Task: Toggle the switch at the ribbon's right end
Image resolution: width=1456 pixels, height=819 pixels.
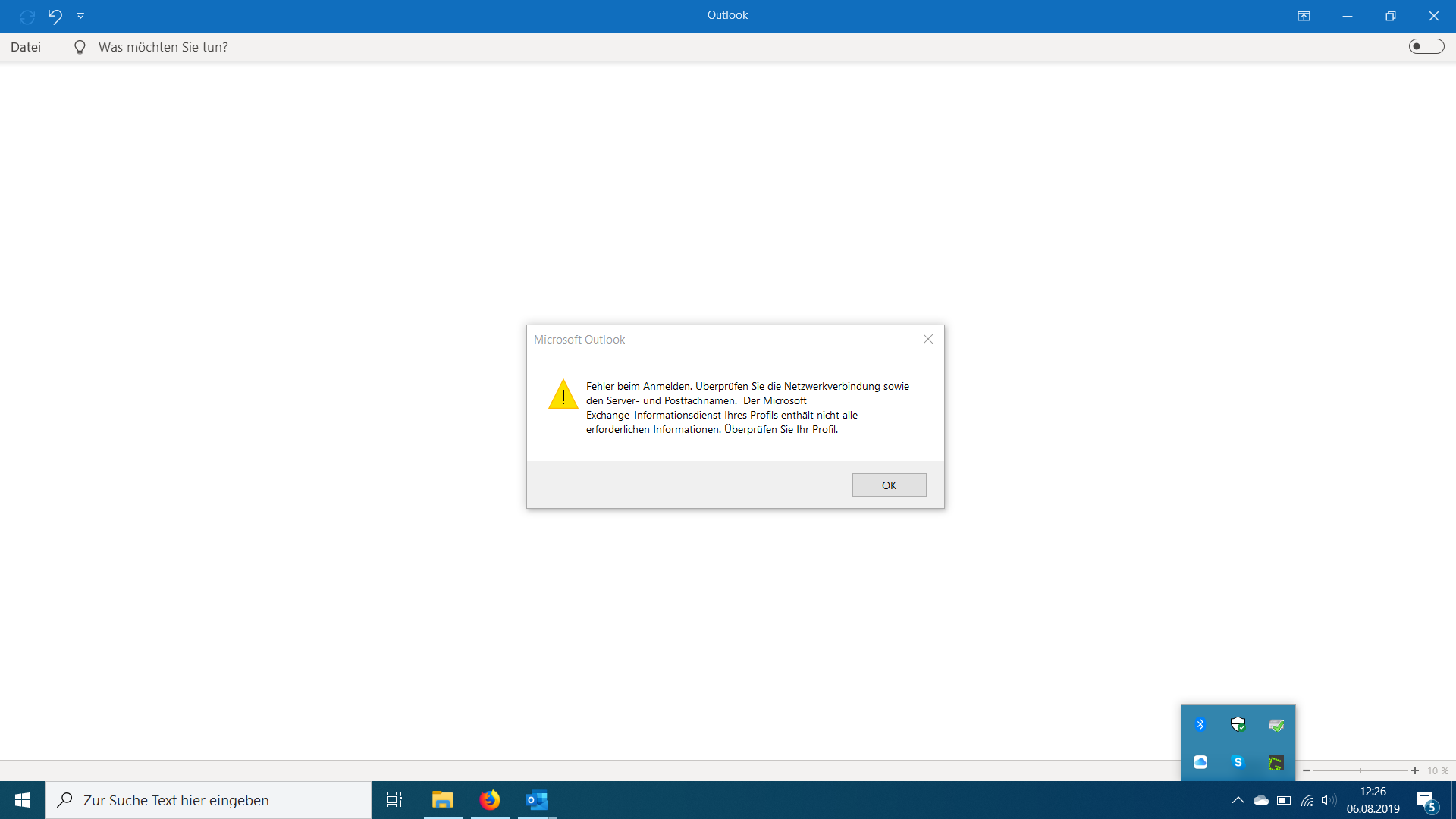Action: click(1426, 46)
